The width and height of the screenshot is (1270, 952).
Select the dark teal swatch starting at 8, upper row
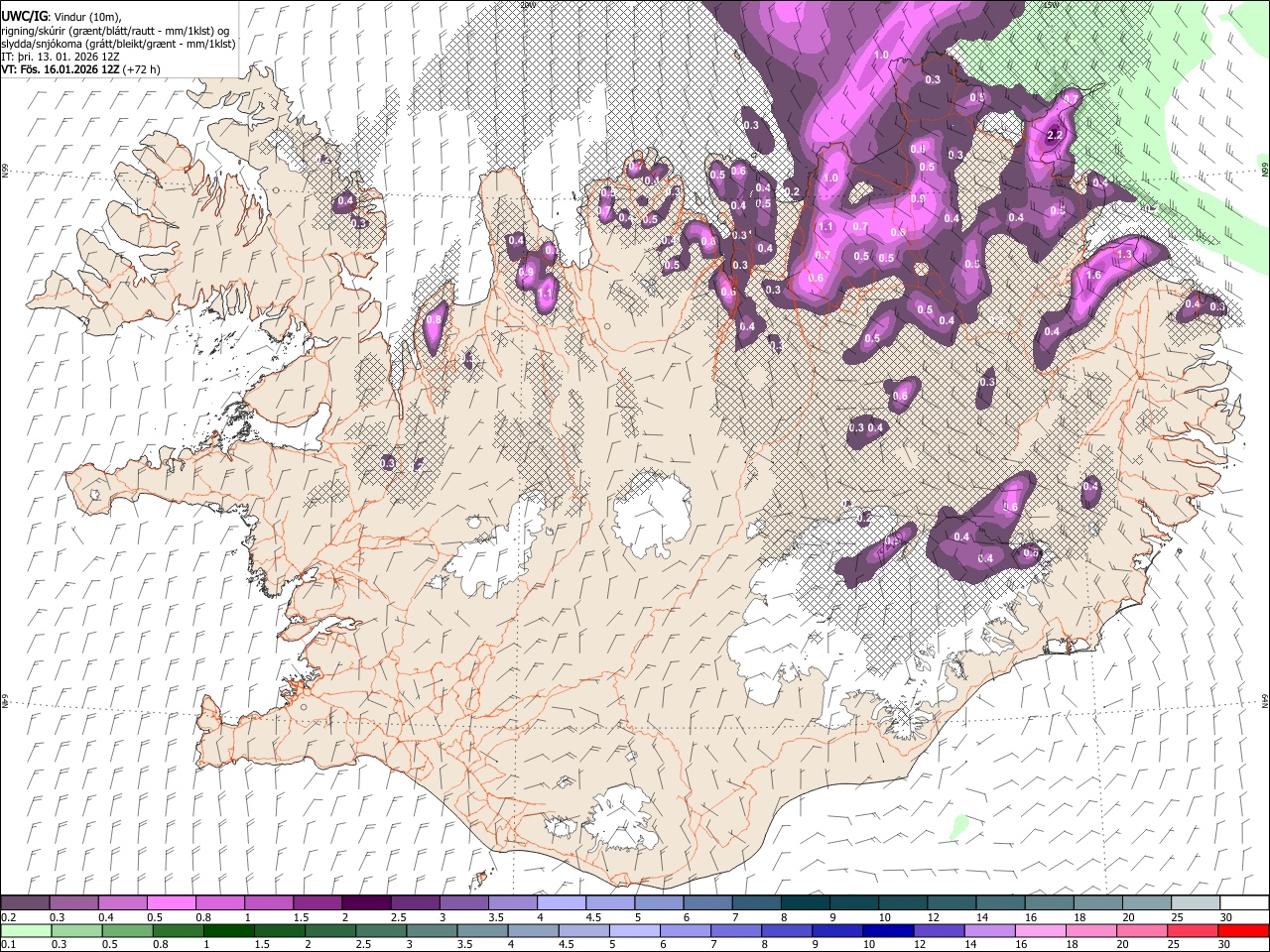(x=806, y=902)
